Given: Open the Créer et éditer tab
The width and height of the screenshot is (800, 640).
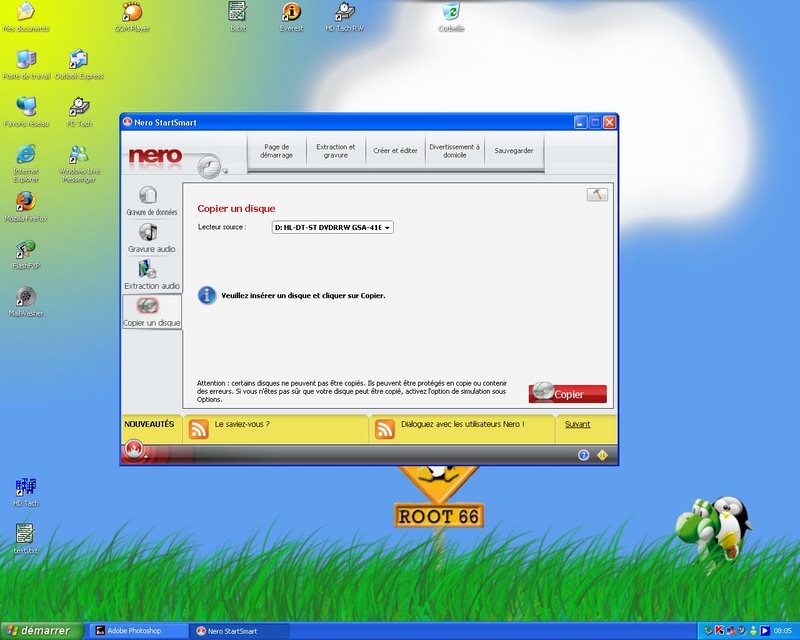Looking at the screenshot, I should point(395,151).
